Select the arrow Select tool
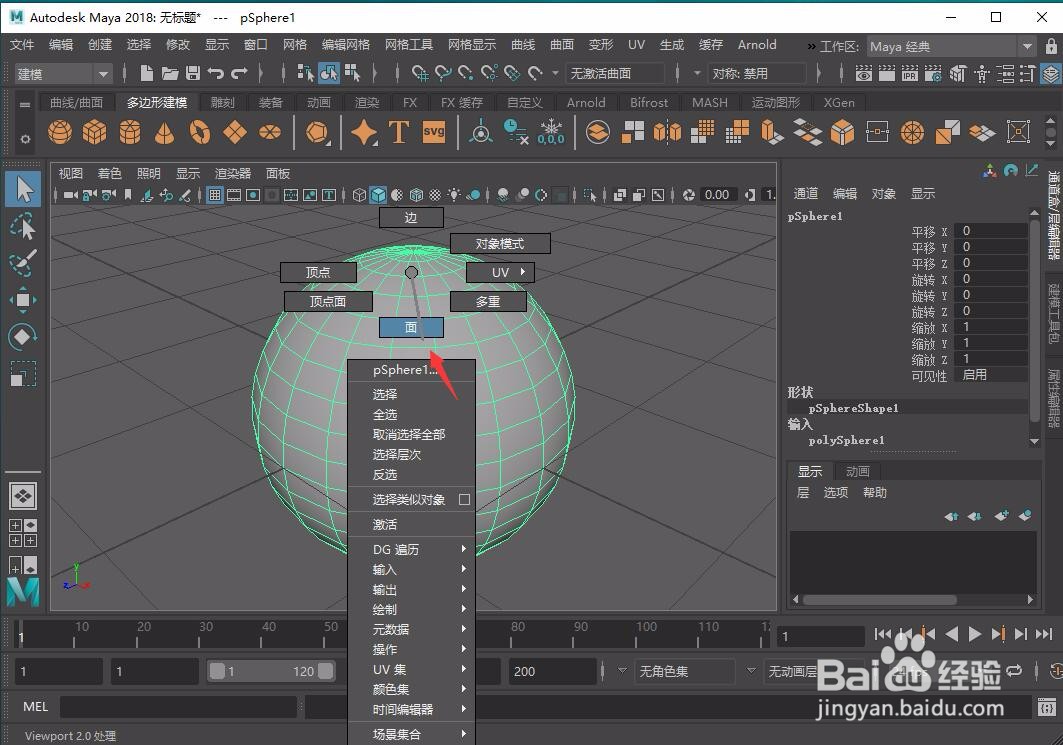 click(x=23, y=189)
